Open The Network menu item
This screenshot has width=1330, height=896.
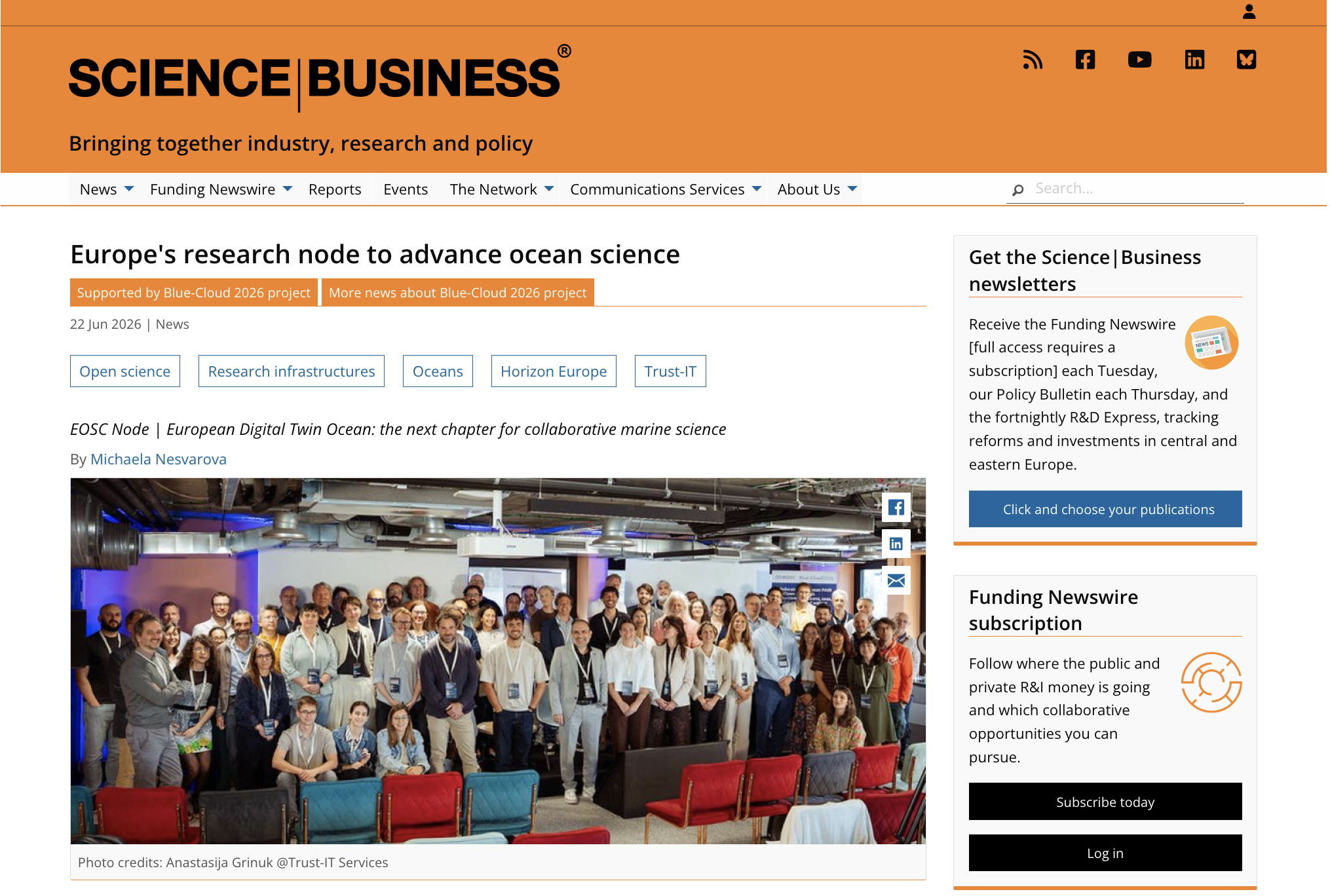[493, 189]
